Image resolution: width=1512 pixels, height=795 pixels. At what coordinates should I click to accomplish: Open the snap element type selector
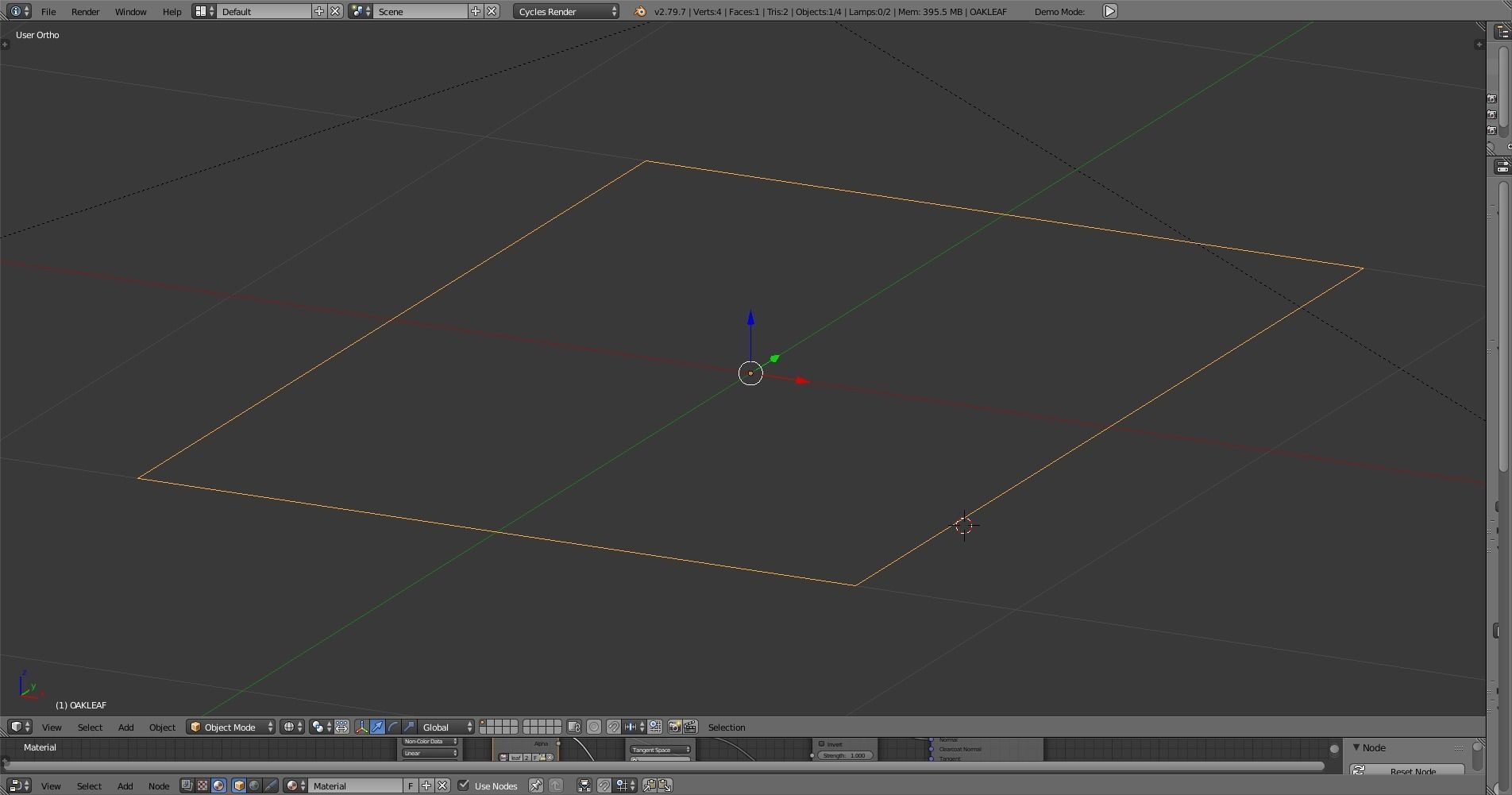[634, 727]
